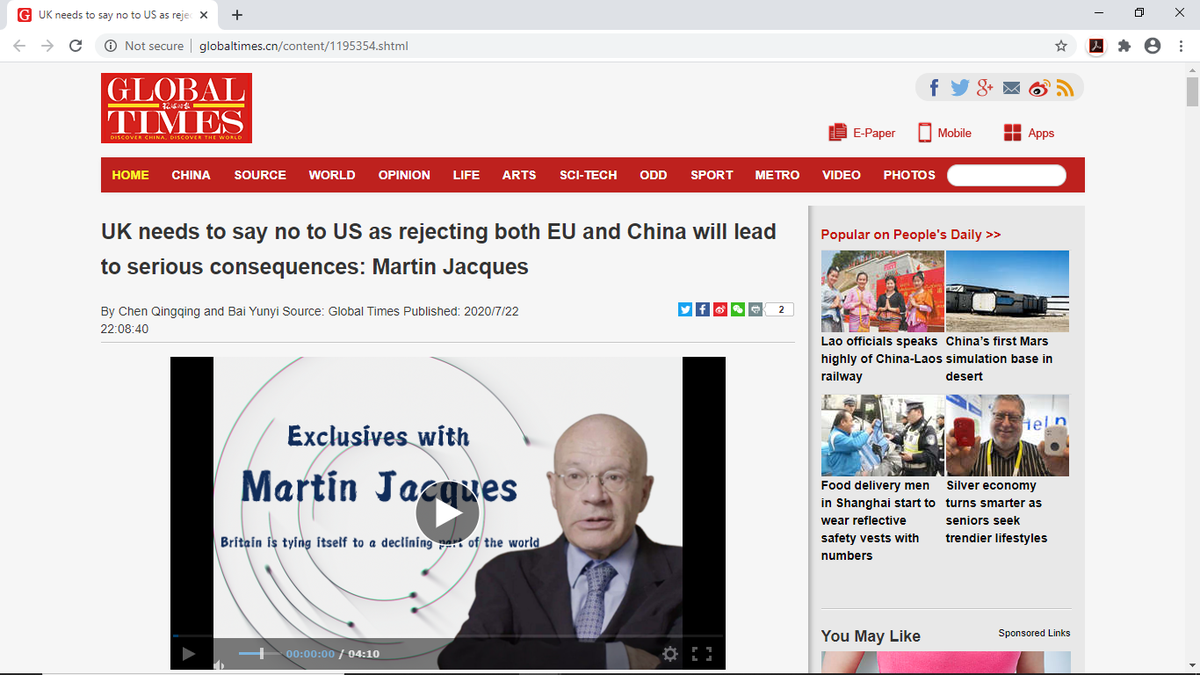Click the email envelope icon in header
1200x675 pixels.
tap(1012, 89)
